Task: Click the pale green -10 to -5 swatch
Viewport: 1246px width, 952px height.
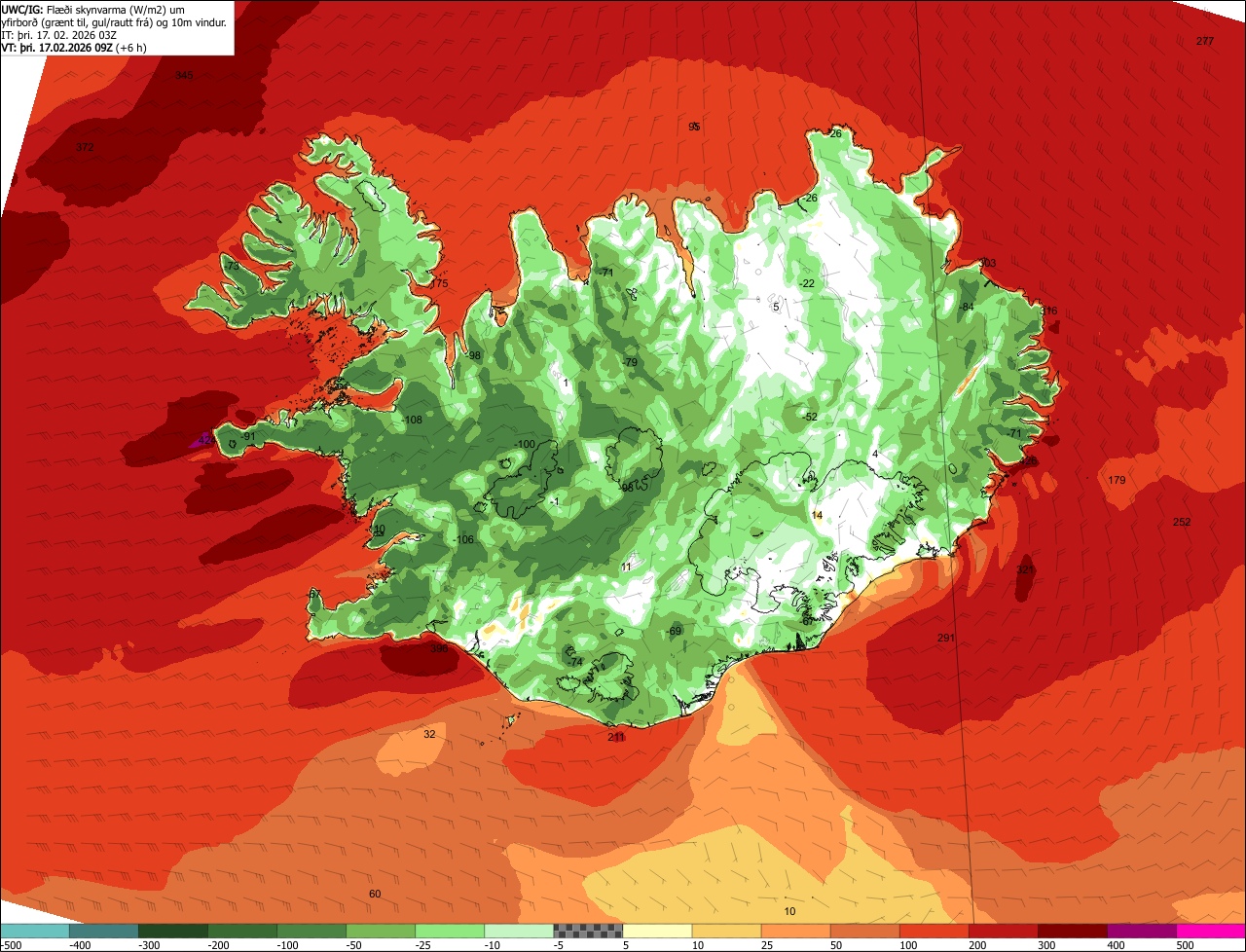Action: [519, 931]
